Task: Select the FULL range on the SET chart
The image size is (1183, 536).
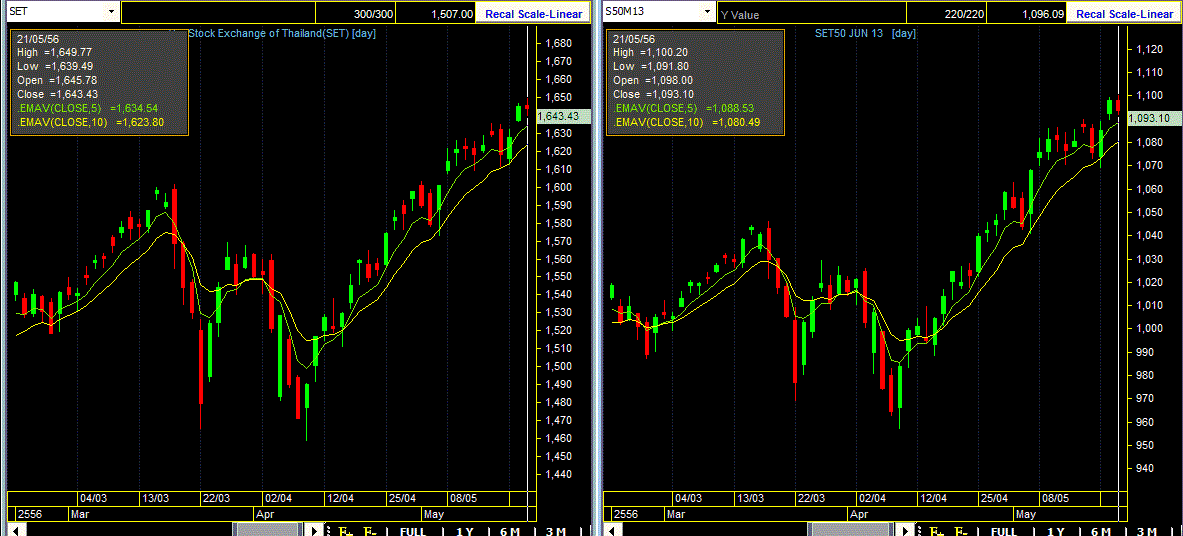Action: pos(413,531)
